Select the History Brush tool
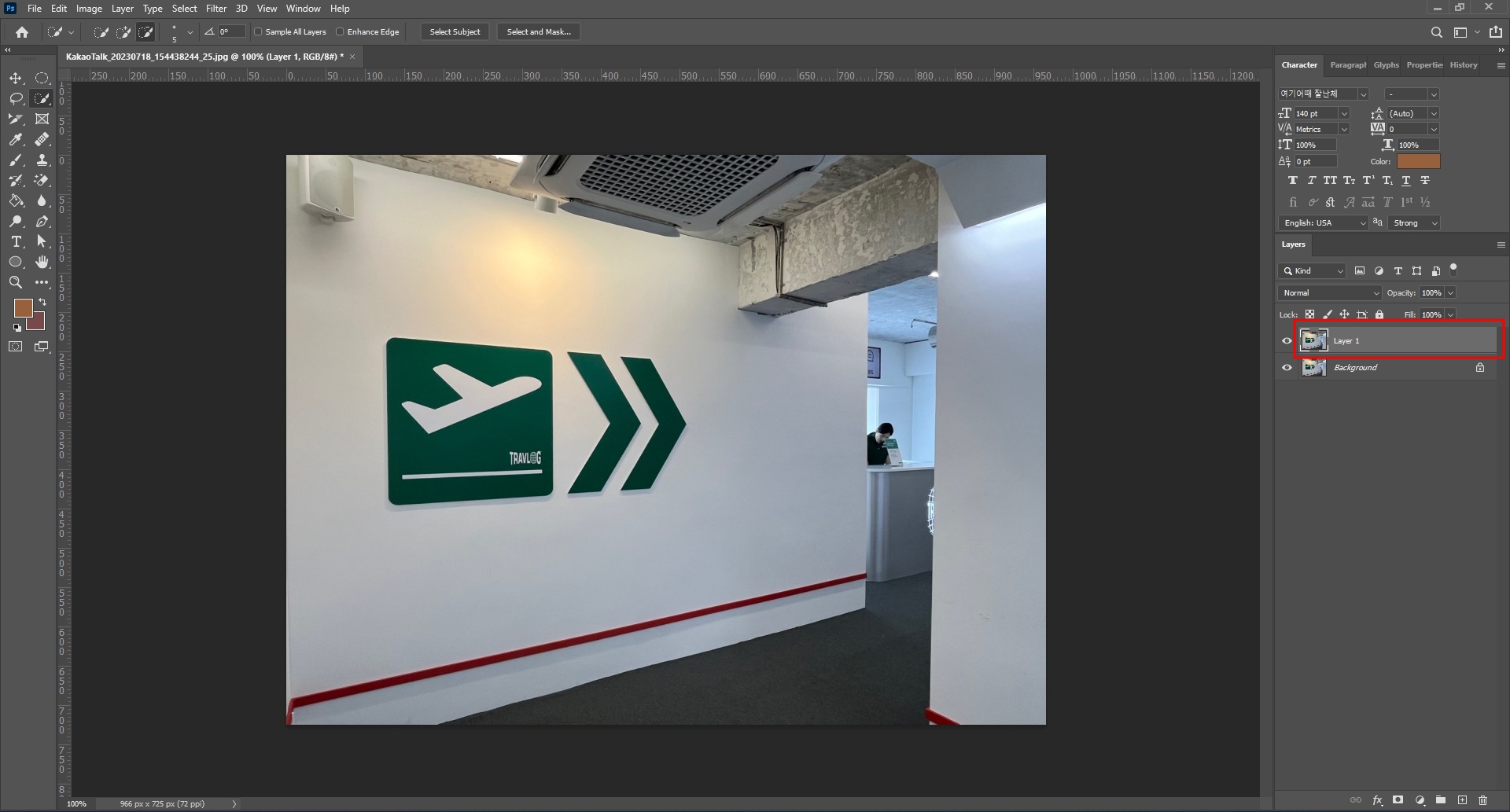 click(x=16, y=180)
